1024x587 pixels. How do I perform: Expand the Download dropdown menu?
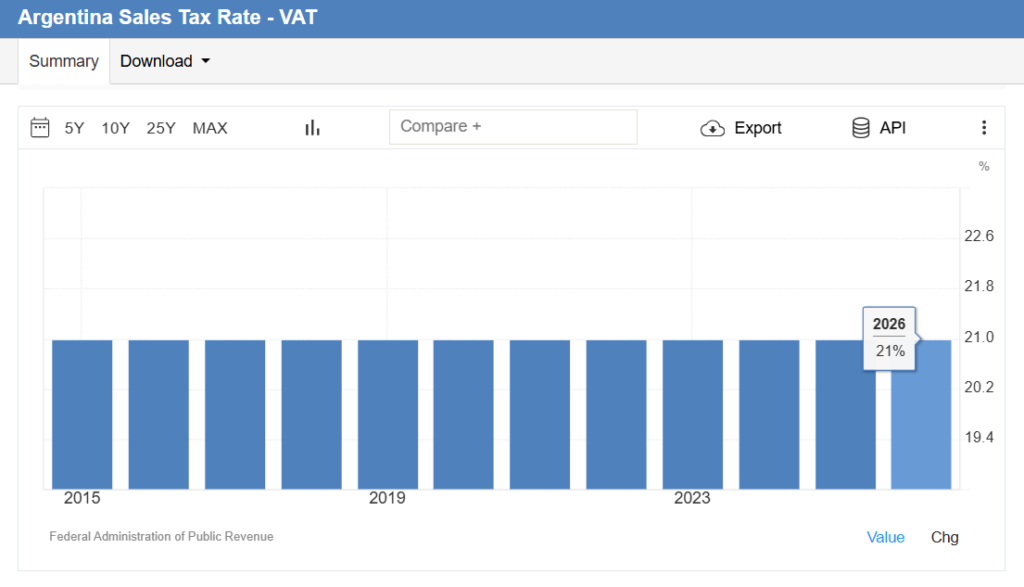pos(165,61)
